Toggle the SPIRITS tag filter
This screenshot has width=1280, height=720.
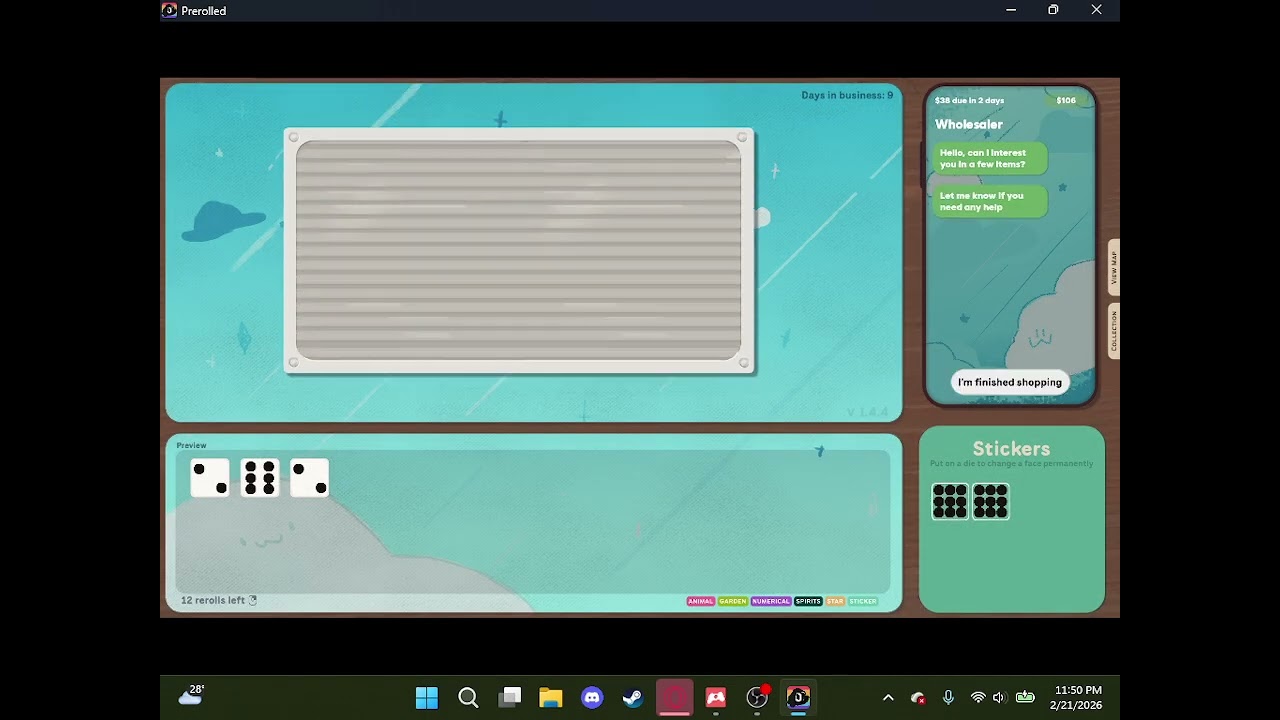808,601
